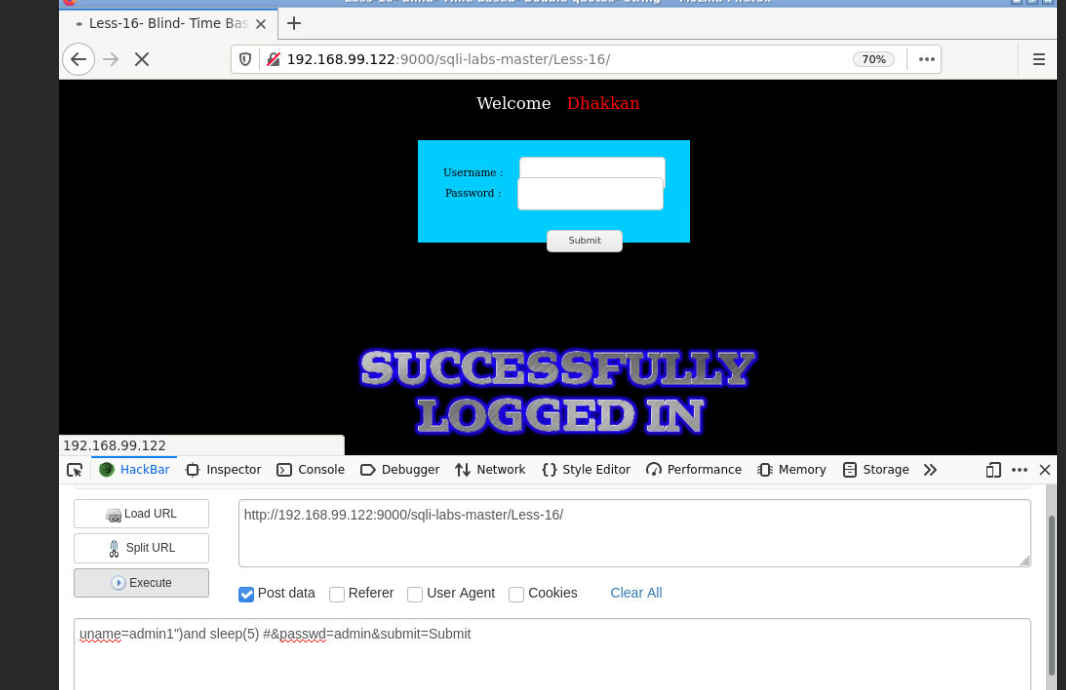Click the Split URL button
1066x690 pixels.
tap(141, 548)
